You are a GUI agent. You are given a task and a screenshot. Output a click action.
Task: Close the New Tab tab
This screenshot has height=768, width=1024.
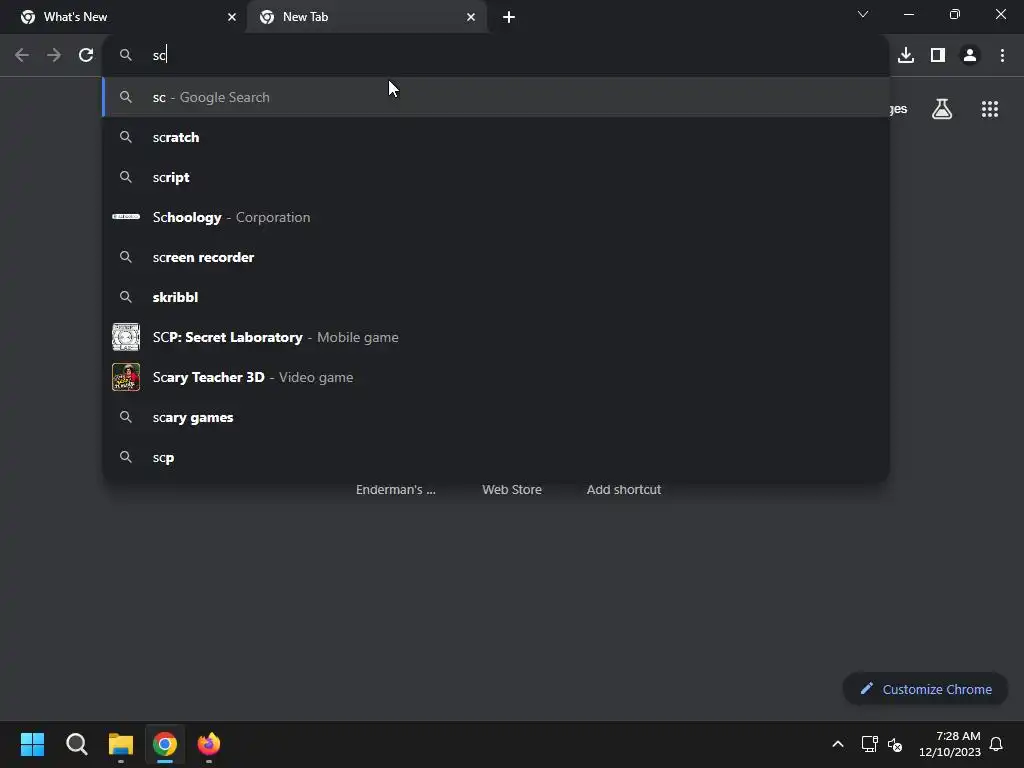click(471, 17)
